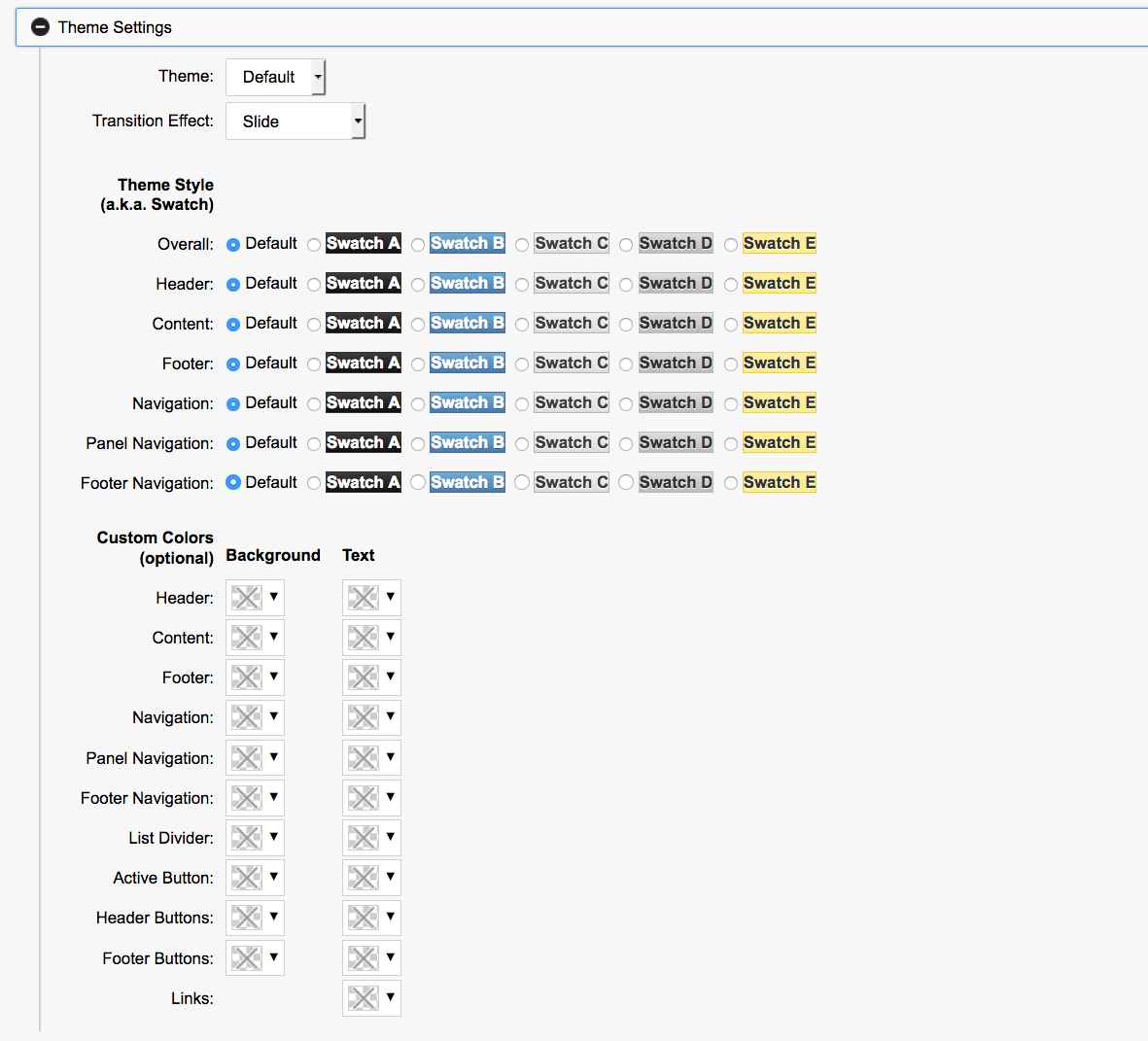Screen dimensions: 1148x1041
Task: Open Links text color picker
Action: pyautogui.click(x=371, y=998)
